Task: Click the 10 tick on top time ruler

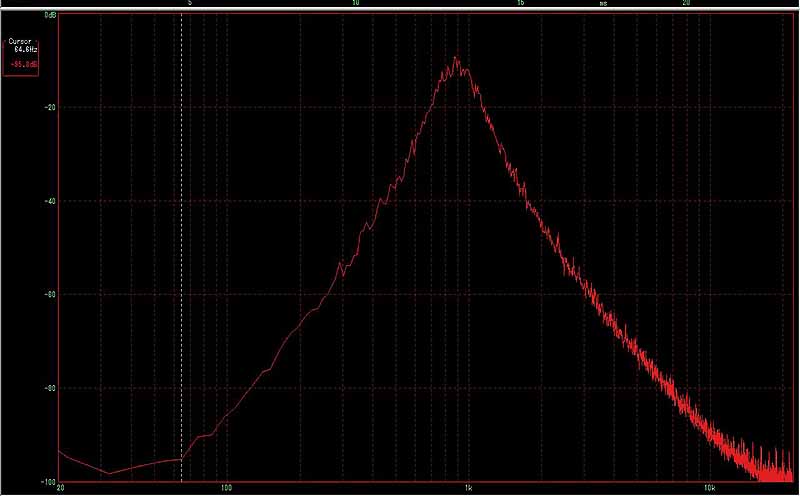Action: [354, 4]
